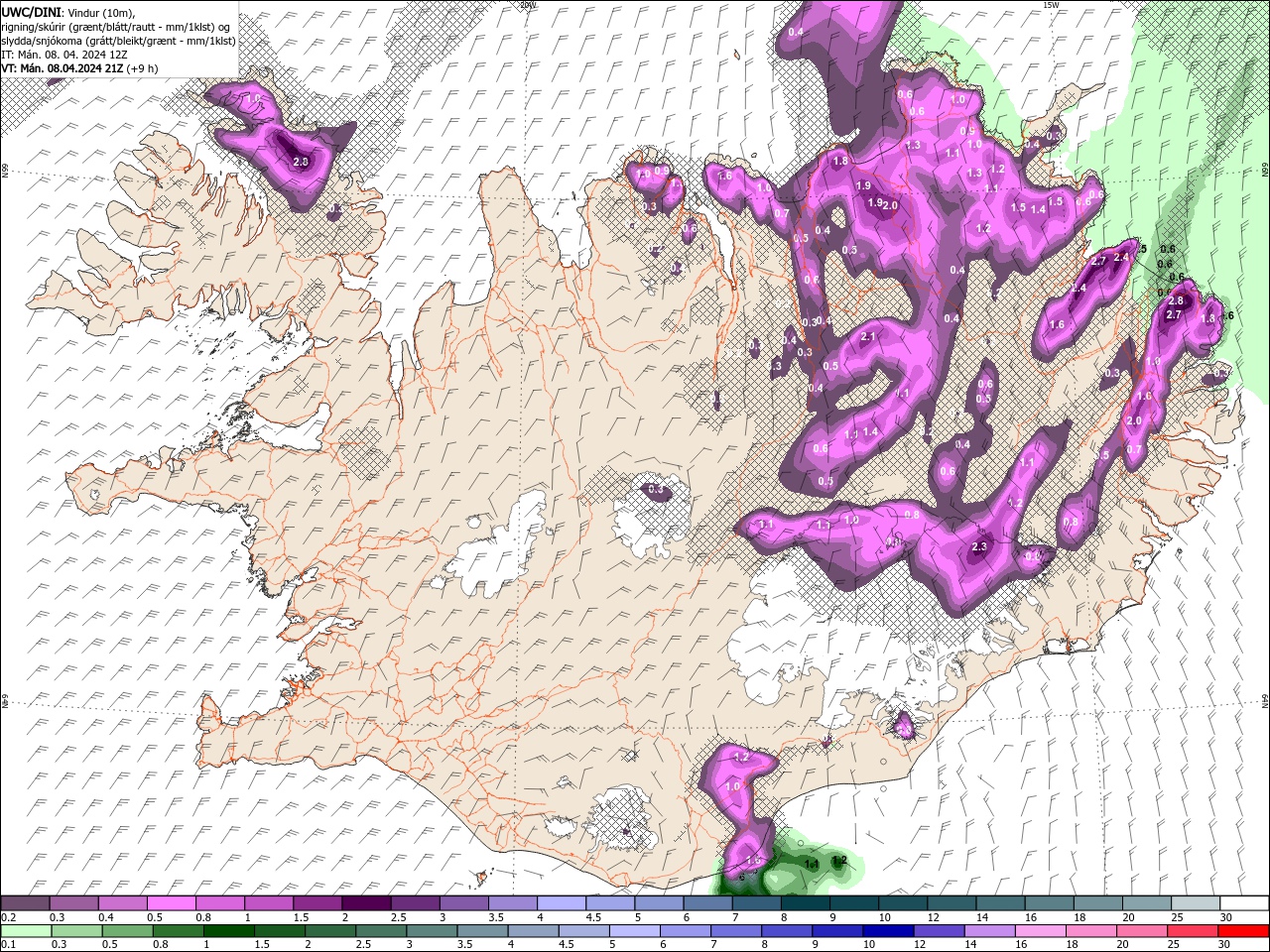Image resolution: width=1270 pixels, height=952 pixels.
Task: Click the "4.5" label under the snow scale
Action: (x=593, y=917)
